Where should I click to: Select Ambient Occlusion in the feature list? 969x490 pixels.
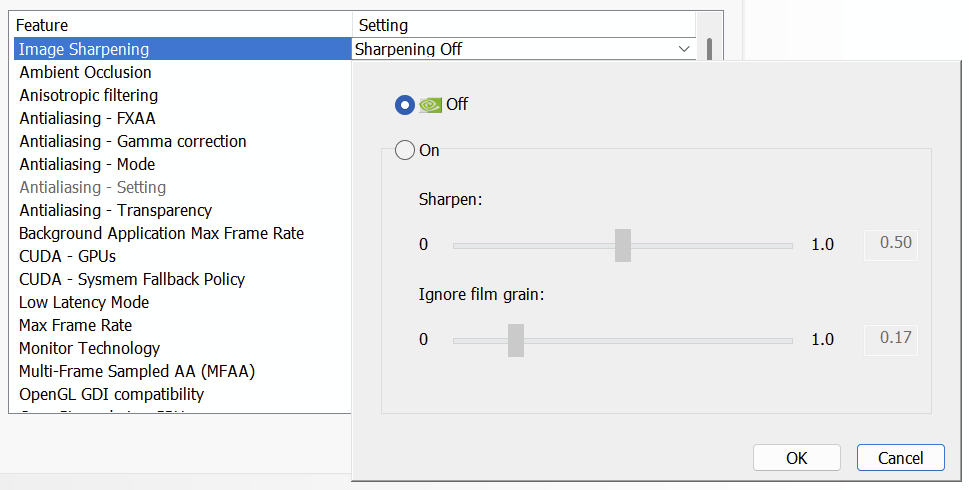click(86, 72)
